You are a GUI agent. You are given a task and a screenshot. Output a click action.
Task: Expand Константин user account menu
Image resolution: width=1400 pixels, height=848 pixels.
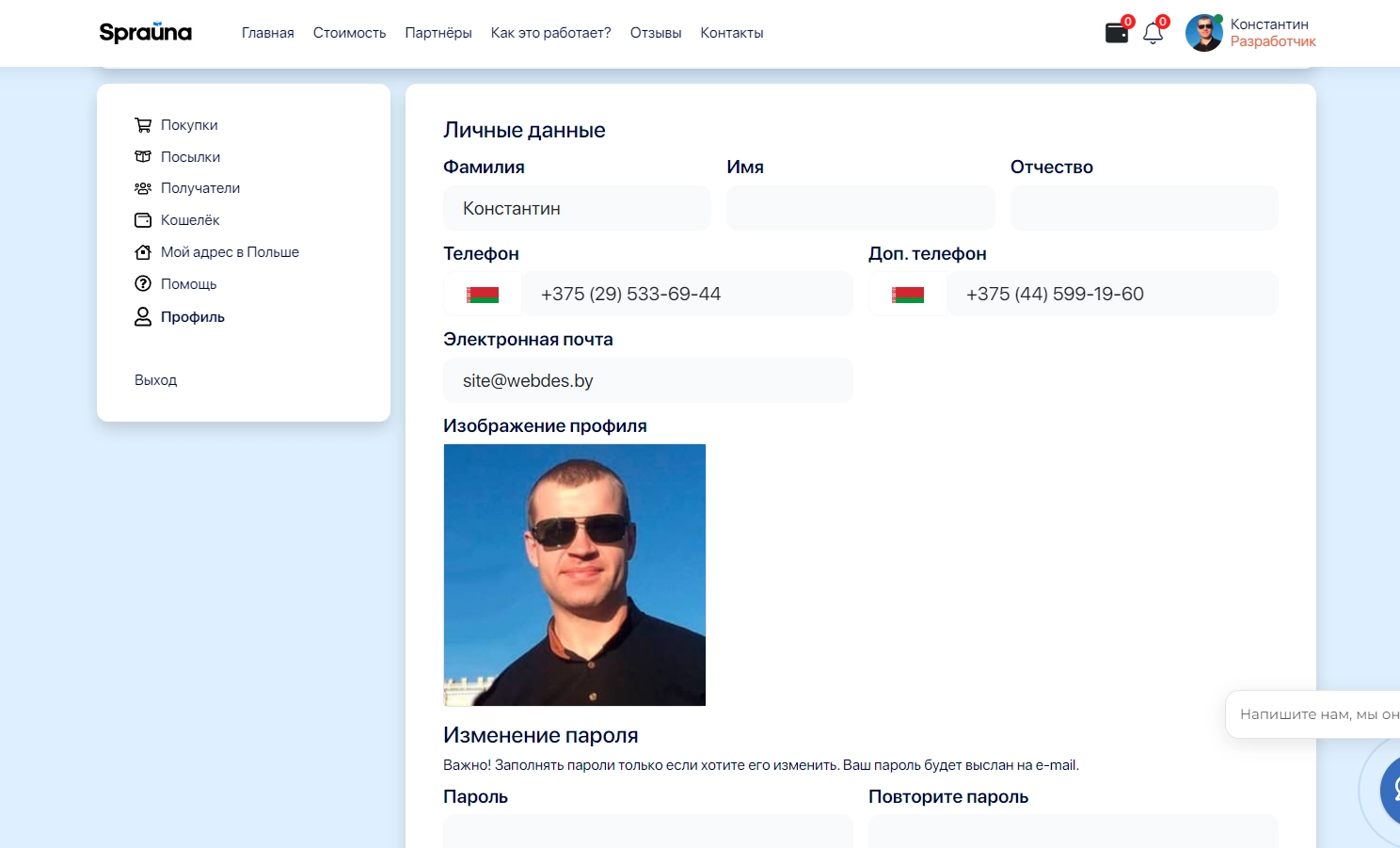tap(1272, 33)
